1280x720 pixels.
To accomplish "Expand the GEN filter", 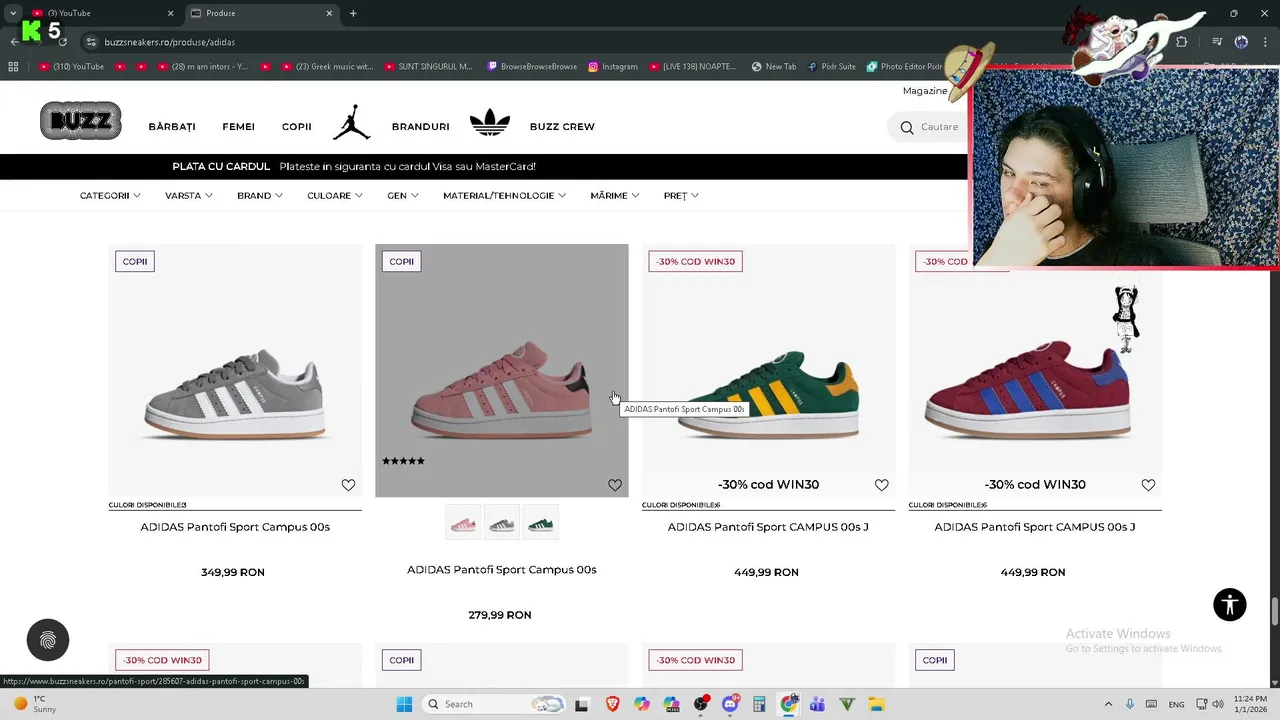I will tap(403, 196).
